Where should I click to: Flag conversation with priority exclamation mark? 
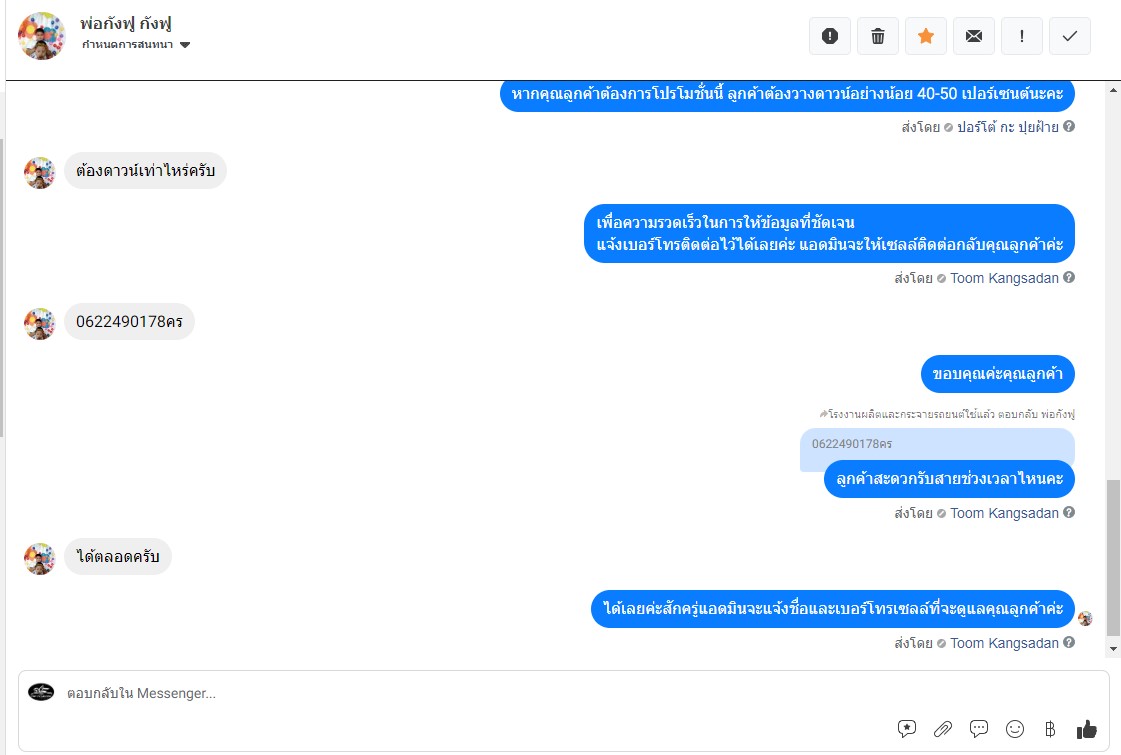coord(1021,36)
